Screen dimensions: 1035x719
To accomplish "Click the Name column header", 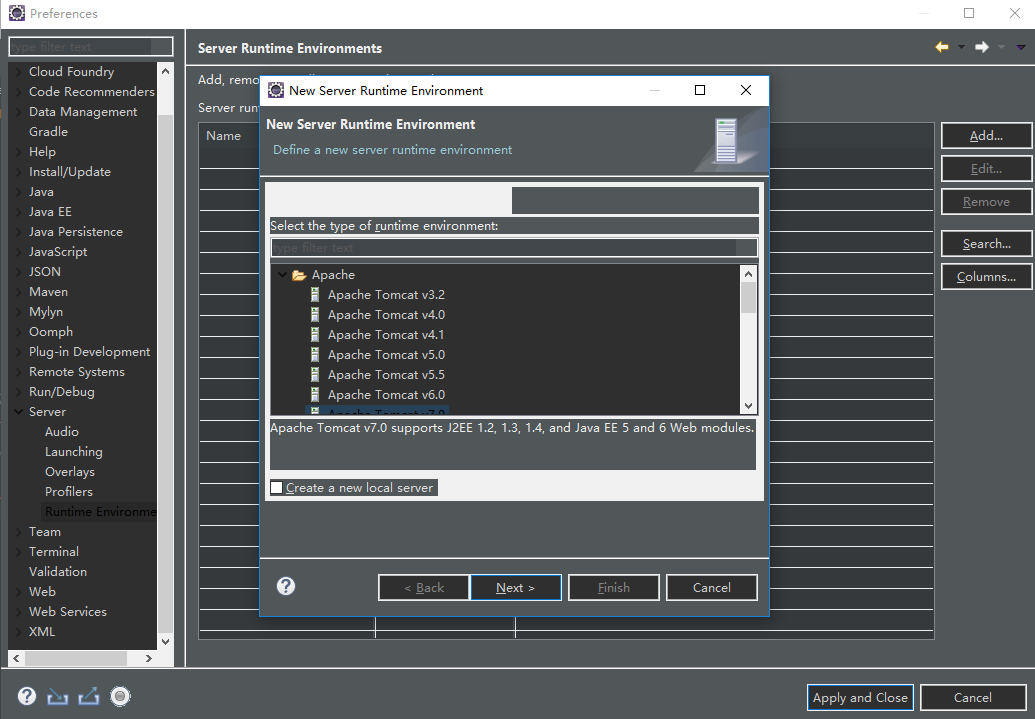I will click(223, 135).
